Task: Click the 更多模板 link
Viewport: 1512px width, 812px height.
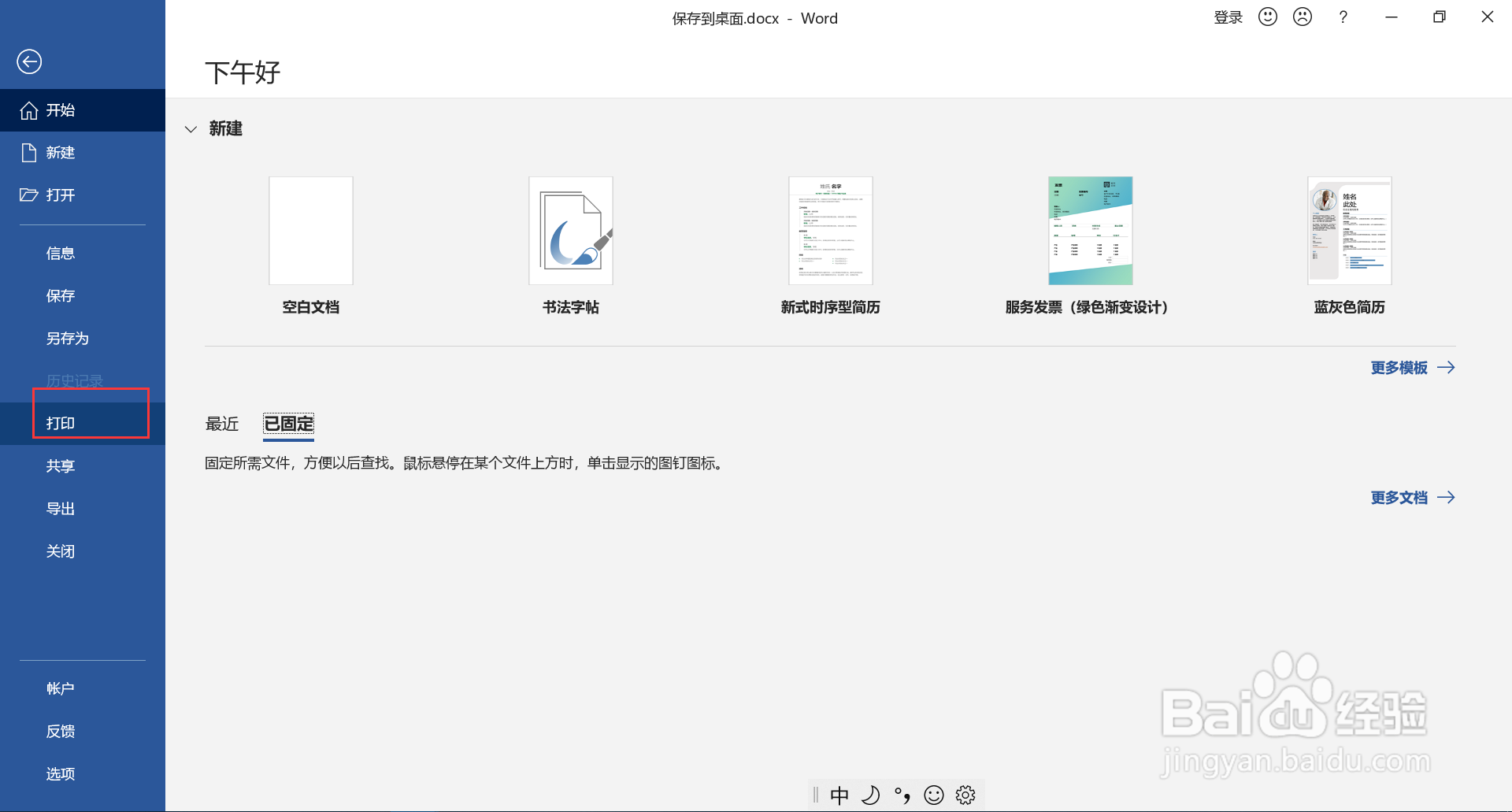Action: pyautogui.click(x=1399, y=368)
